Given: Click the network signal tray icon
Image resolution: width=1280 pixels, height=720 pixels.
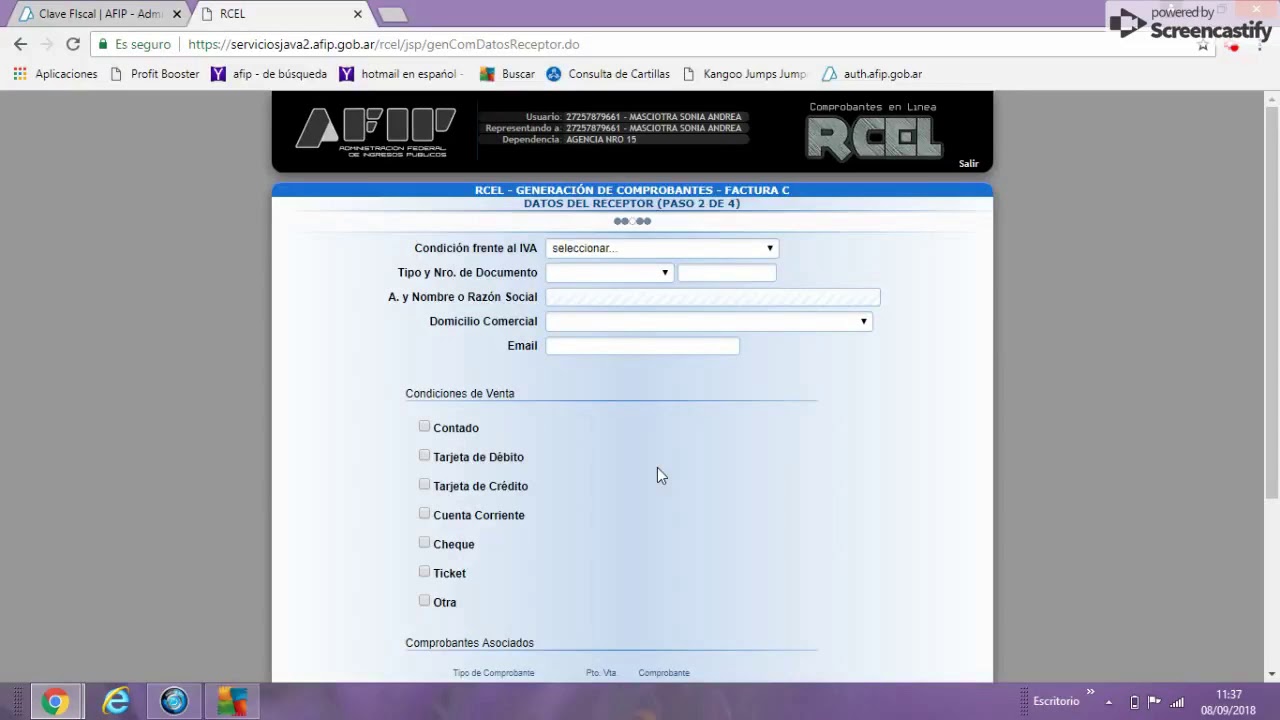Looking at the screenshot, I should click(x=1178, y=702).
